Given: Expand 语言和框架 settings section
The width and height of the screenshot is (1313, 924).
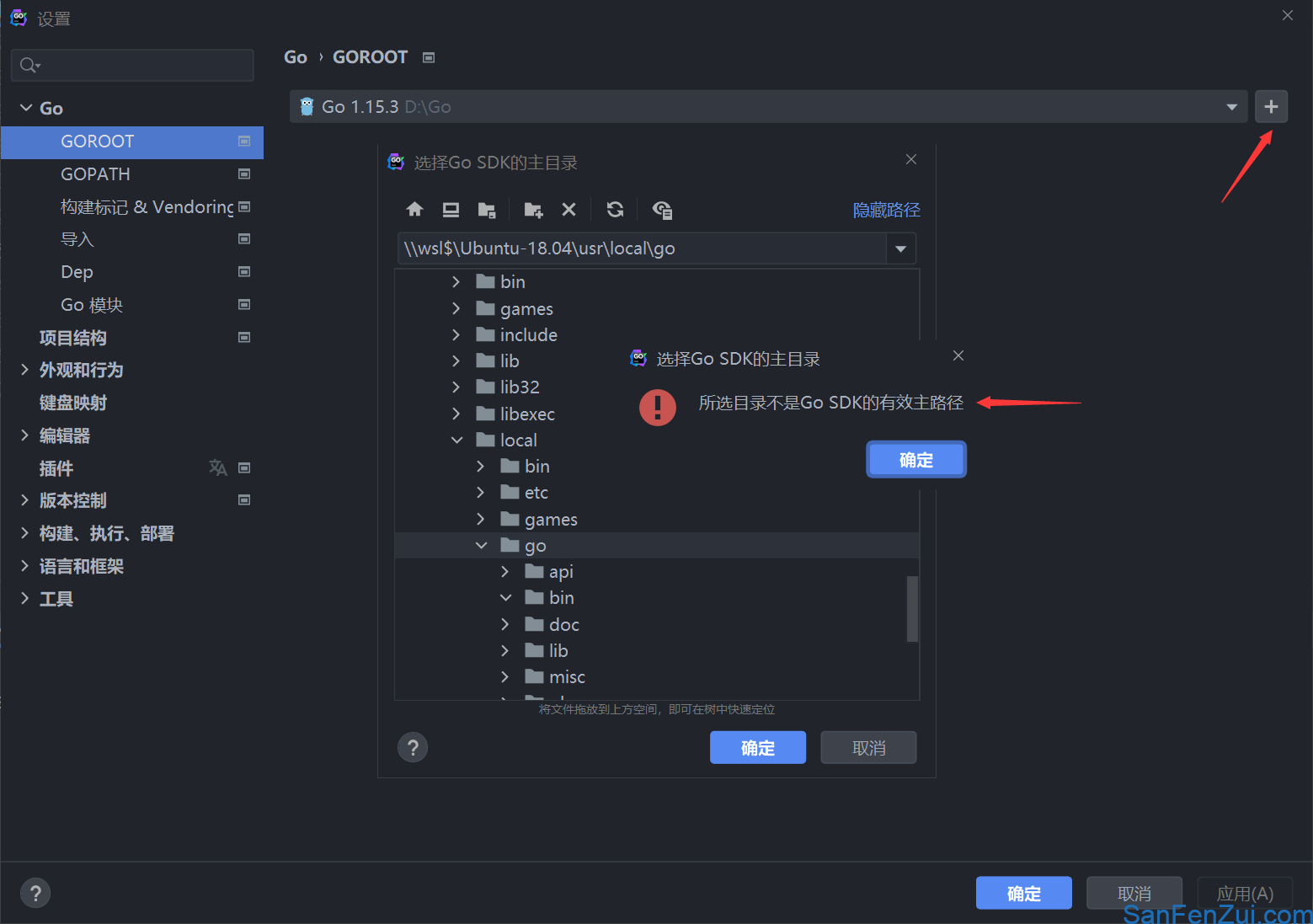Looking at the screenshot, I should (x=24, y=566).
